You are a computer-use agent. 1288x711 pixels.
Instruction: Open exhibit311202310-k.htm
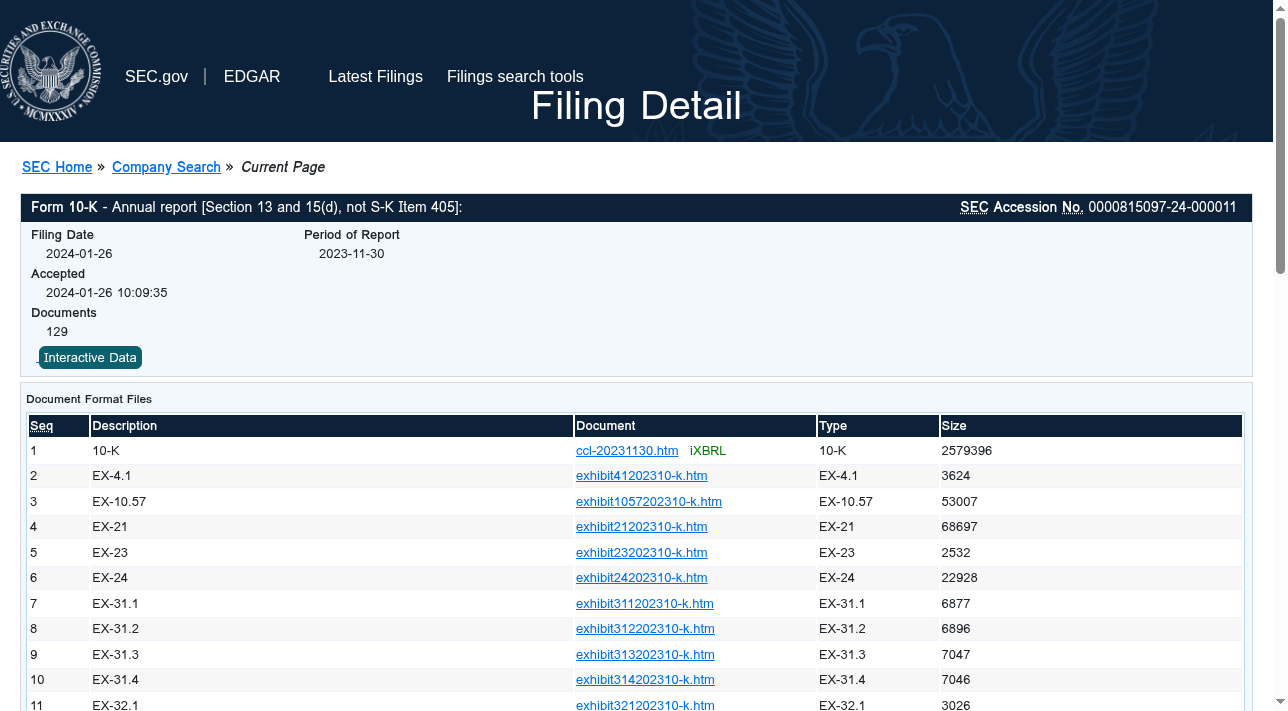point(645,604)
